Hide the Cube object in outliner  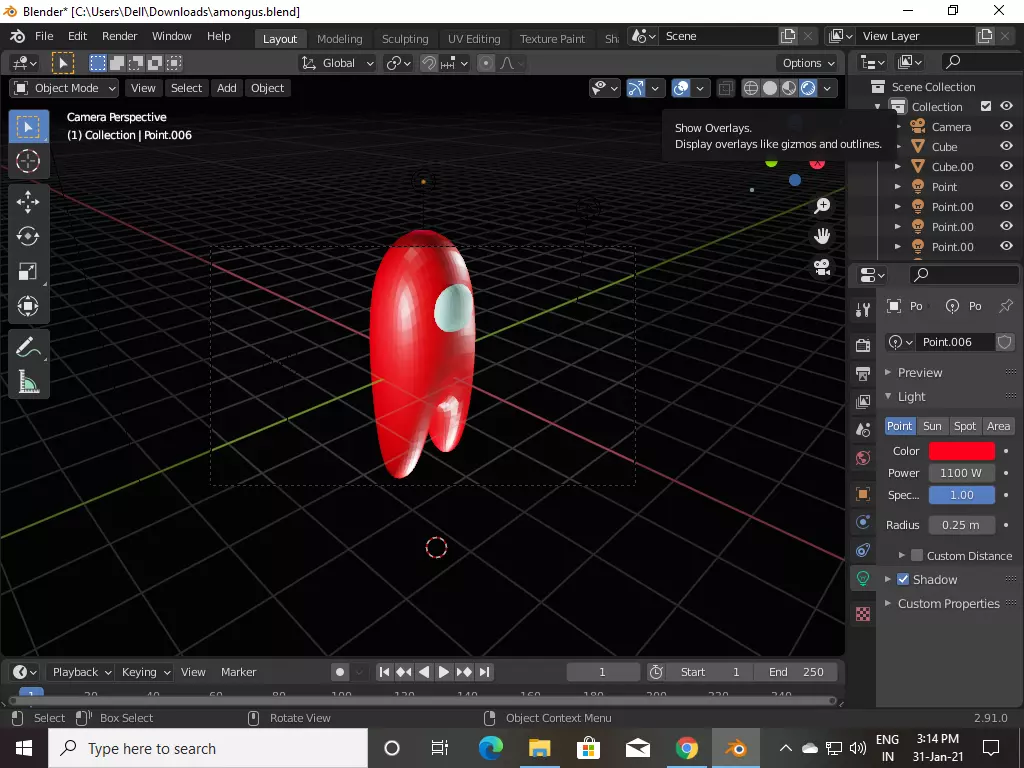coord(1006,146)
